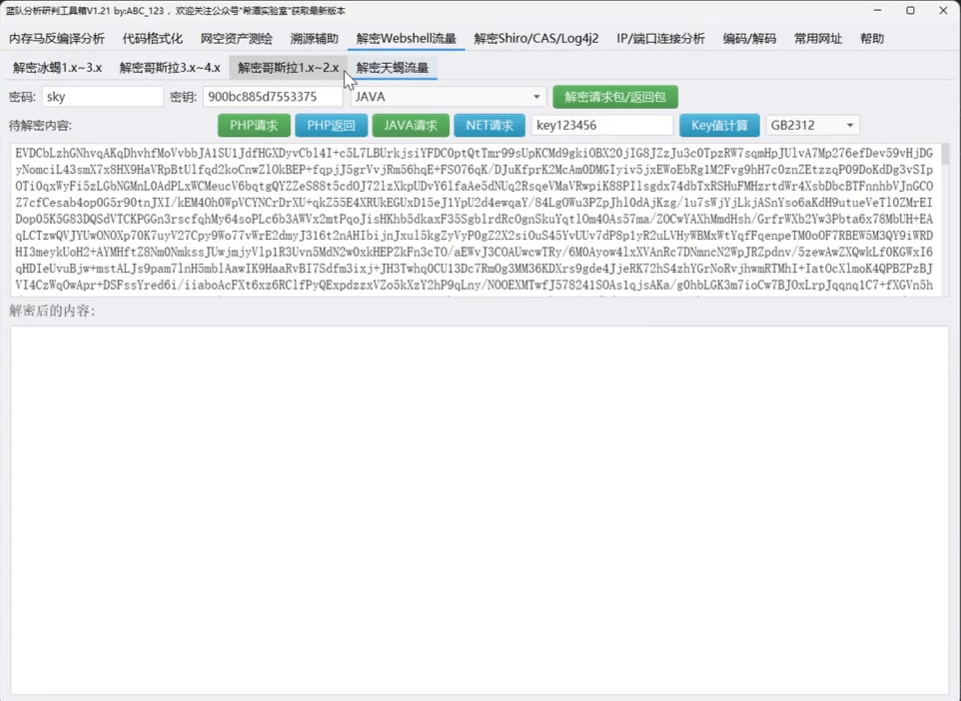Open the 内存马反编译分析 tab

[56, 39]
